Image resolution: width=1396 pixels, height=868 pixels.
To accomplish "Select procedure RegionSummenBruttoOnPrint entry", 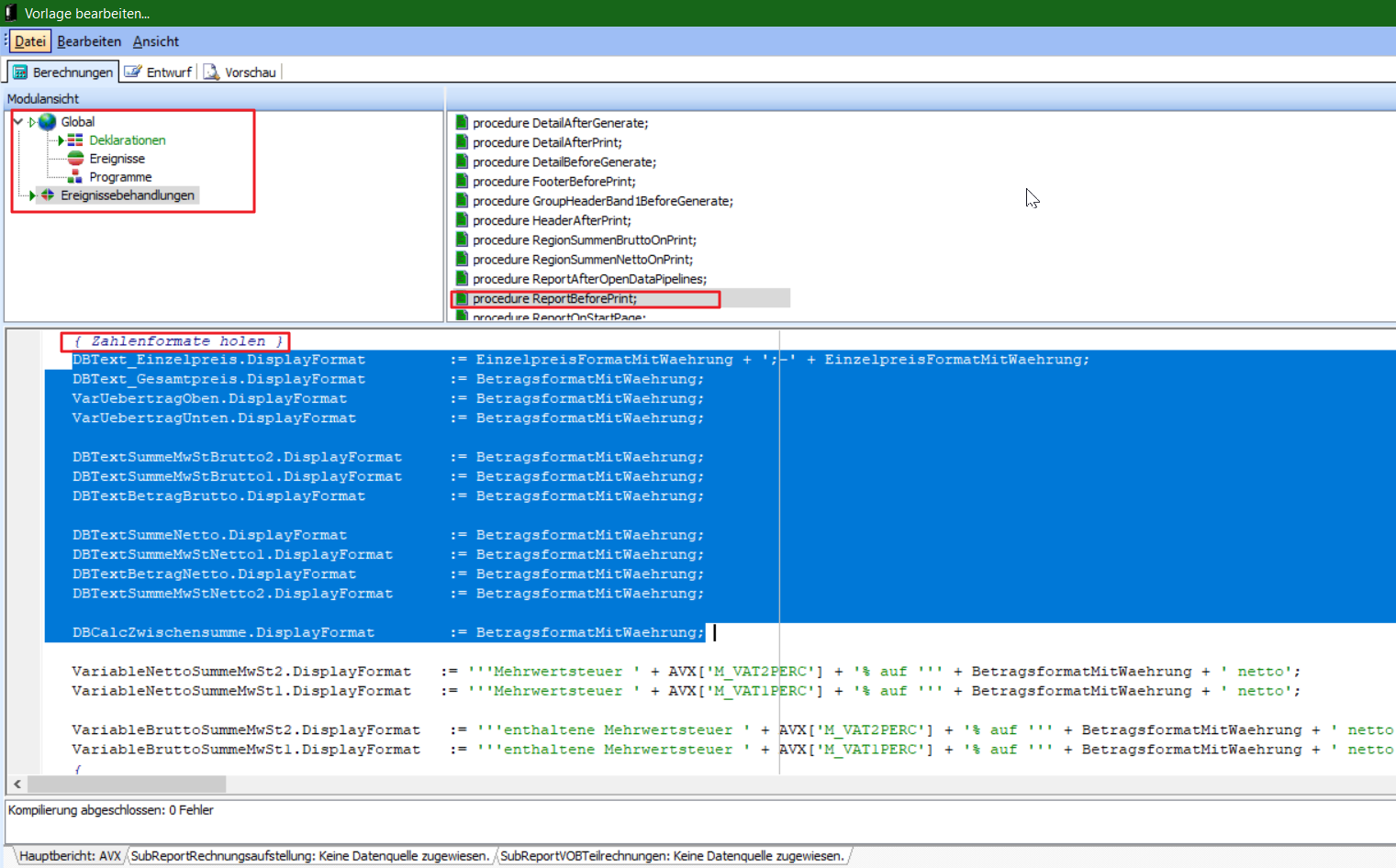I will coord(585,239).
